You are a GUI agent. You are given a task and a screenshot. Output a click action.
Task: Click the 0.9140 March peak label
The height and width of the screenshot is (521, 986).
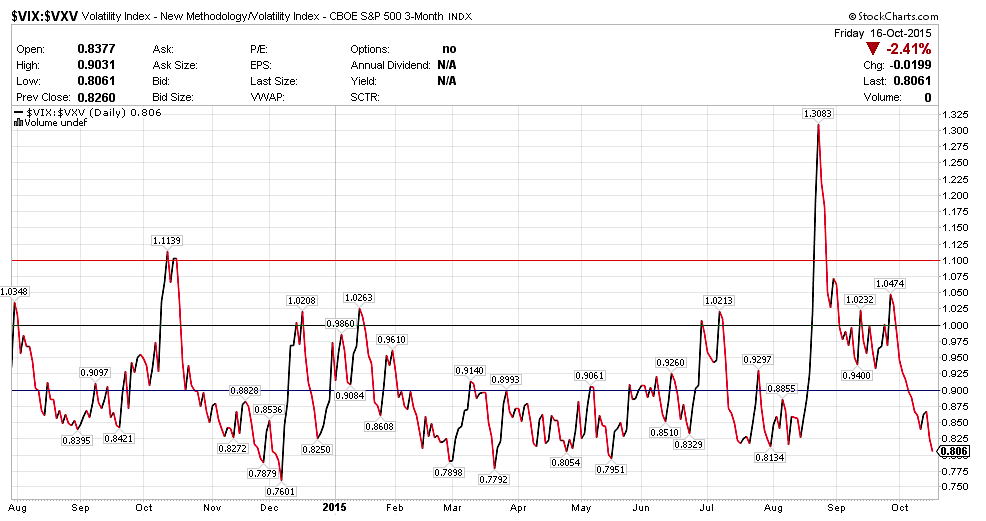coord(470,371)
